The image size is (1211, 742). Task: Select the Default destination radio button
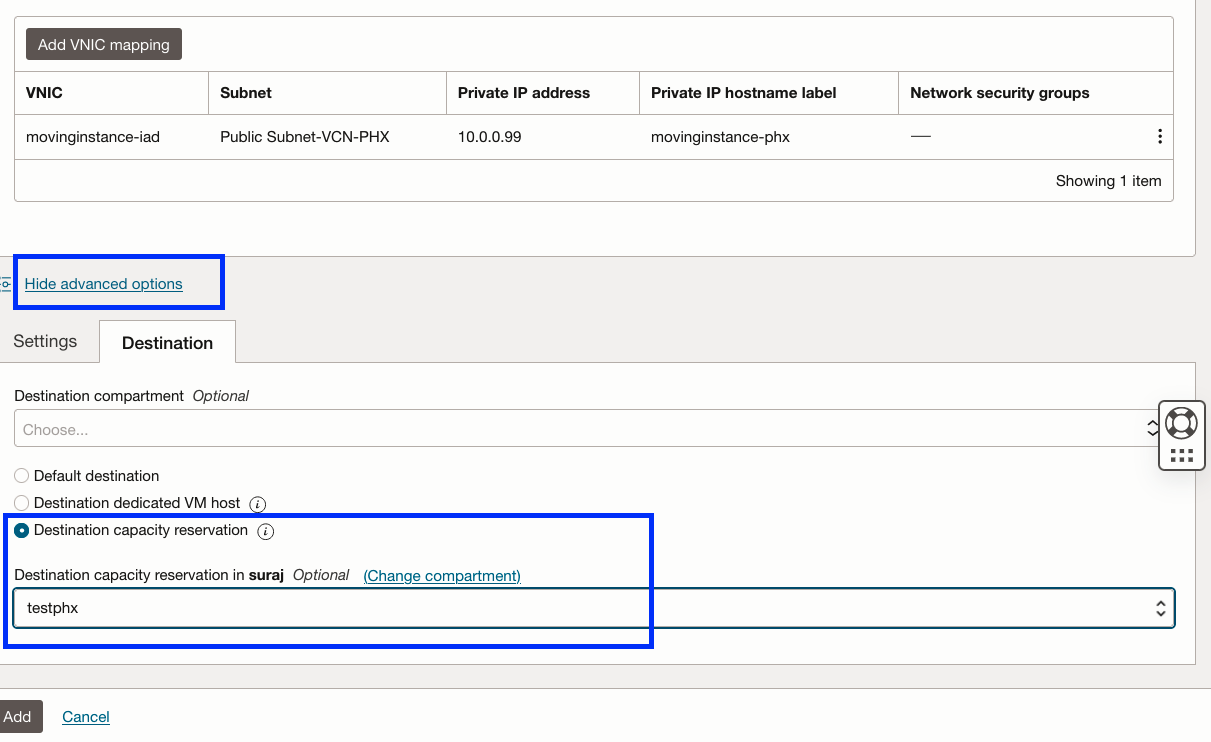tap(22, 476)
